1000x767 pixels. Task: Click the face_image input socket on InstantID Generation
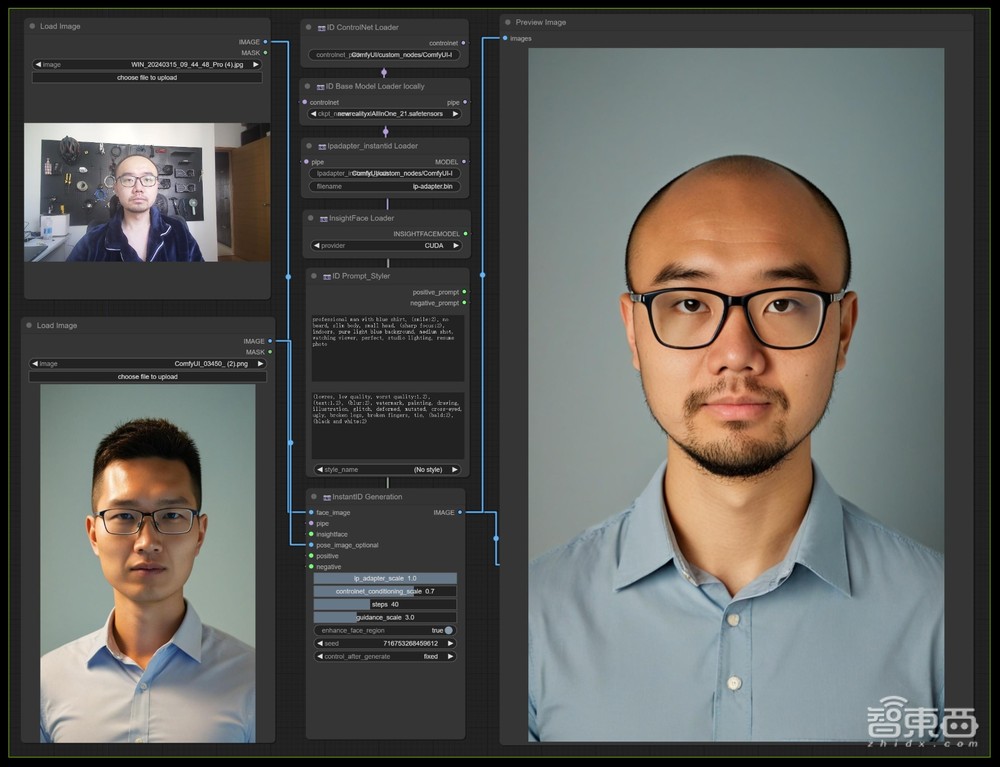310,512
